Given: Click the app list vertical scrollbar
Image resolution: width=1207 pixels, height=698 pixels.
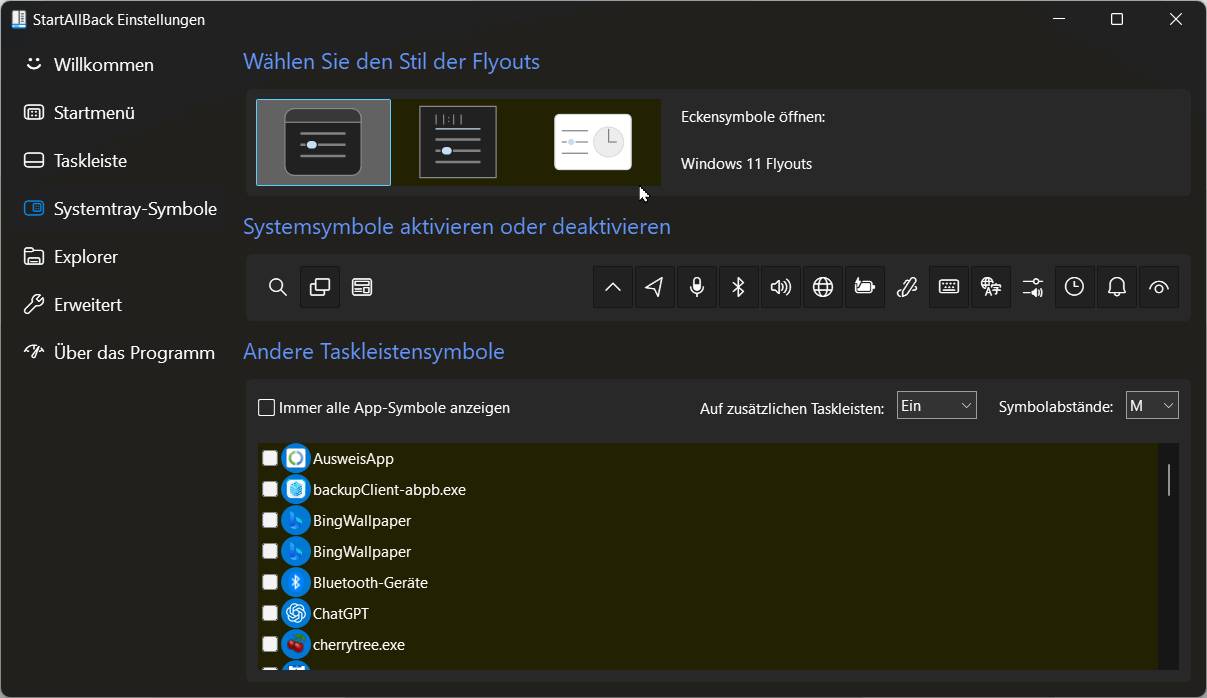Looking at the screenshot, I should [1168, 480].
